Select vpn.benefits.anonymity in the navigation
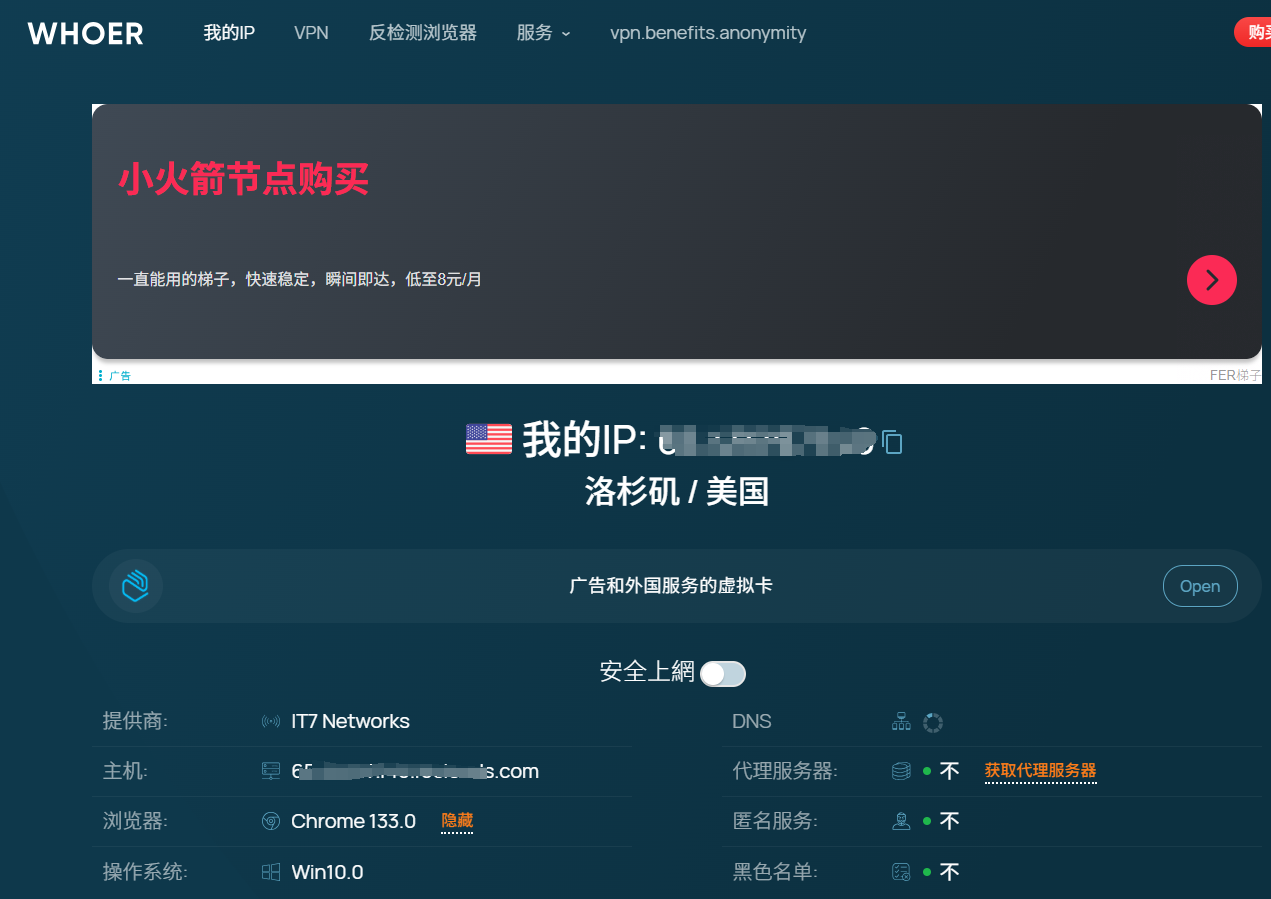Image resolution: width=1271 pixels, height=899 pixels. tap(708, 33)
